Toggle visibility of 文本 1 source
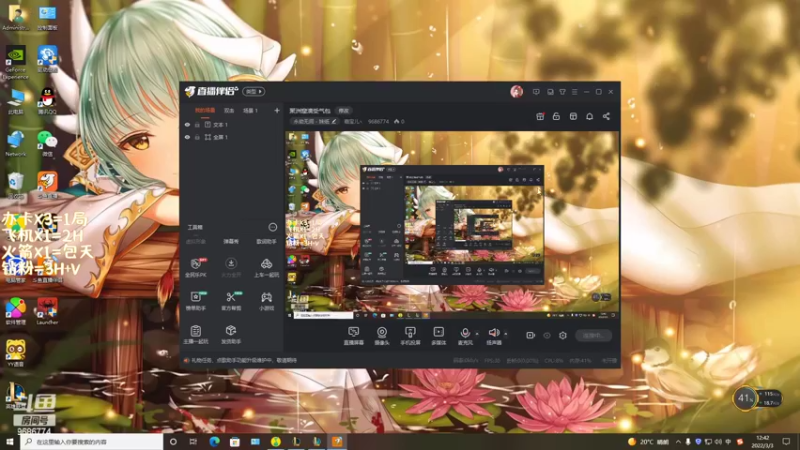The height and width of the screenshot is (450, 800). (x=187, y=124)
